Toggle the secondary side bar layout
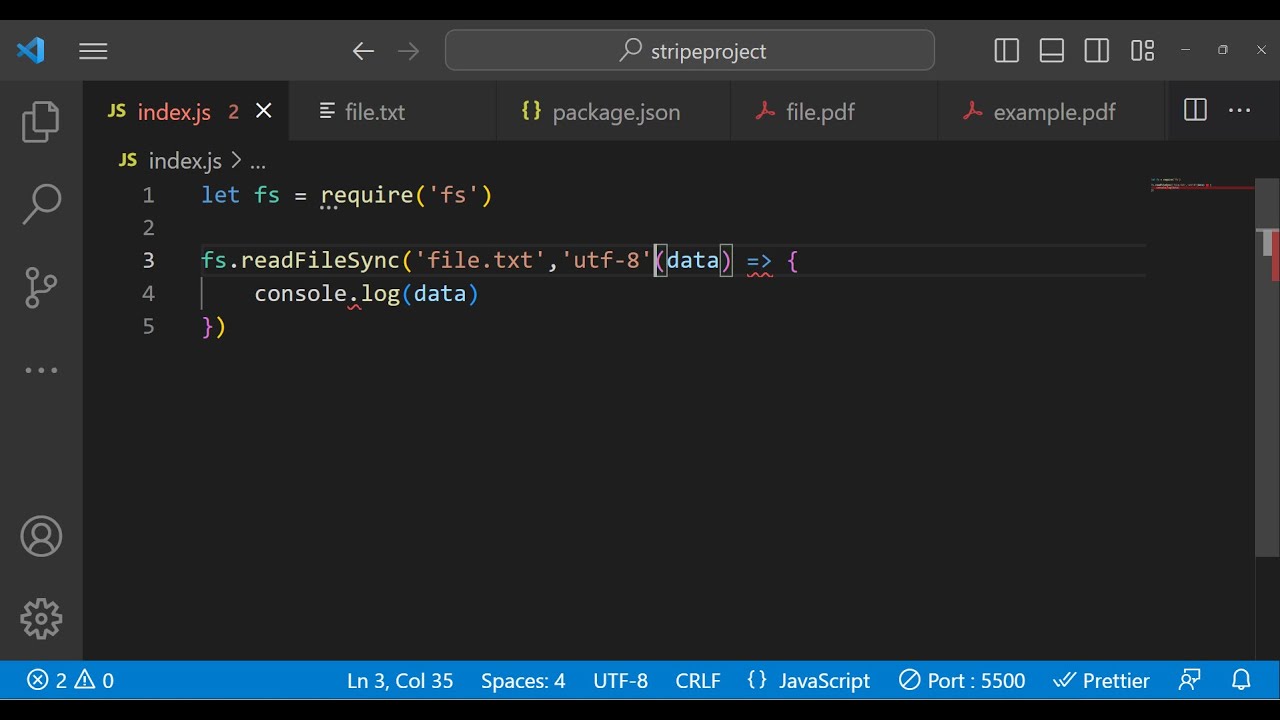 click(x=1097, y=51)
